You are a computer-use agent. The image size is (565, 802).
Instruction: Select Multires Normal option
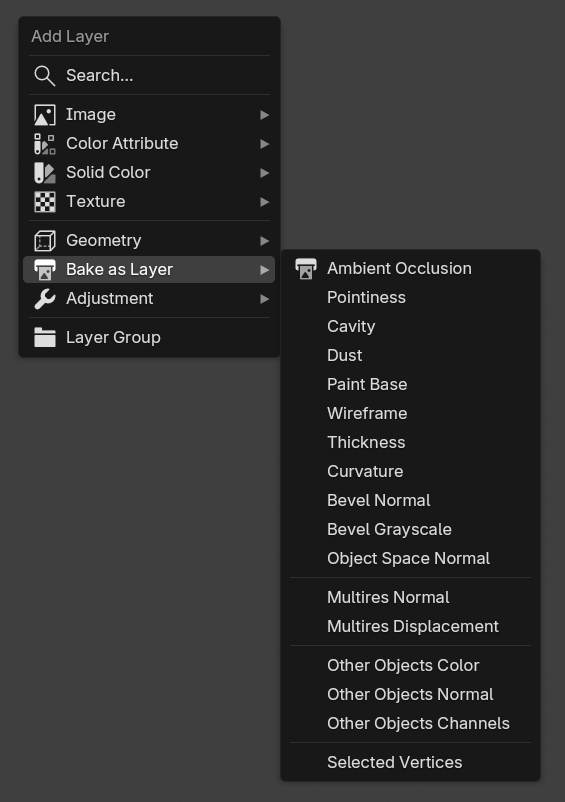point(411,597)
